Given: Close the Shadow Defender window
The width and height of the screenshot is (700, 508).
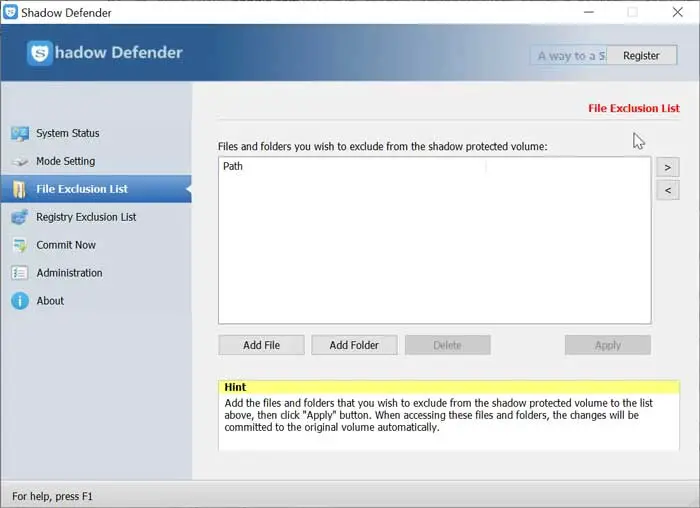Looking at the screenshot, I should (678, 12).
